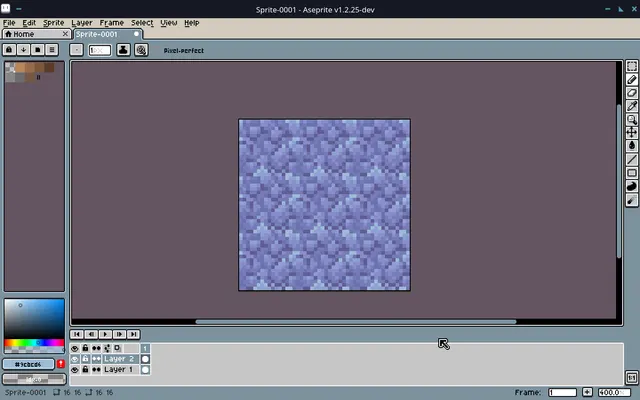Image resolution: width=640 pixels, height=400 pixels.
Task: Open the Help menu
Action: [x=191, y=23]
